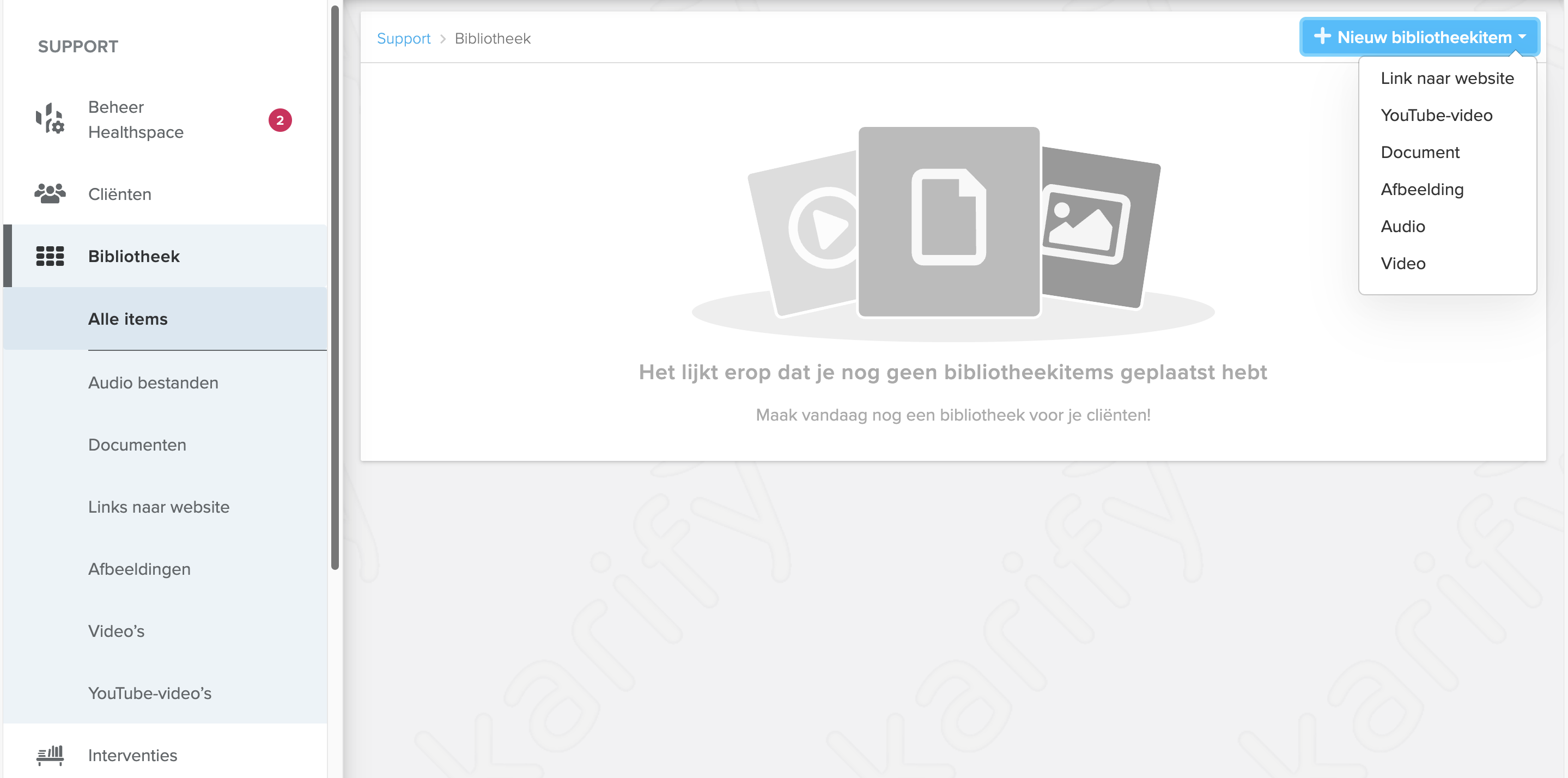The height and width of the screenshot is (778, 1568).
Task: Click the Bibliotheek grid icon
Action: tap(50, 256)
